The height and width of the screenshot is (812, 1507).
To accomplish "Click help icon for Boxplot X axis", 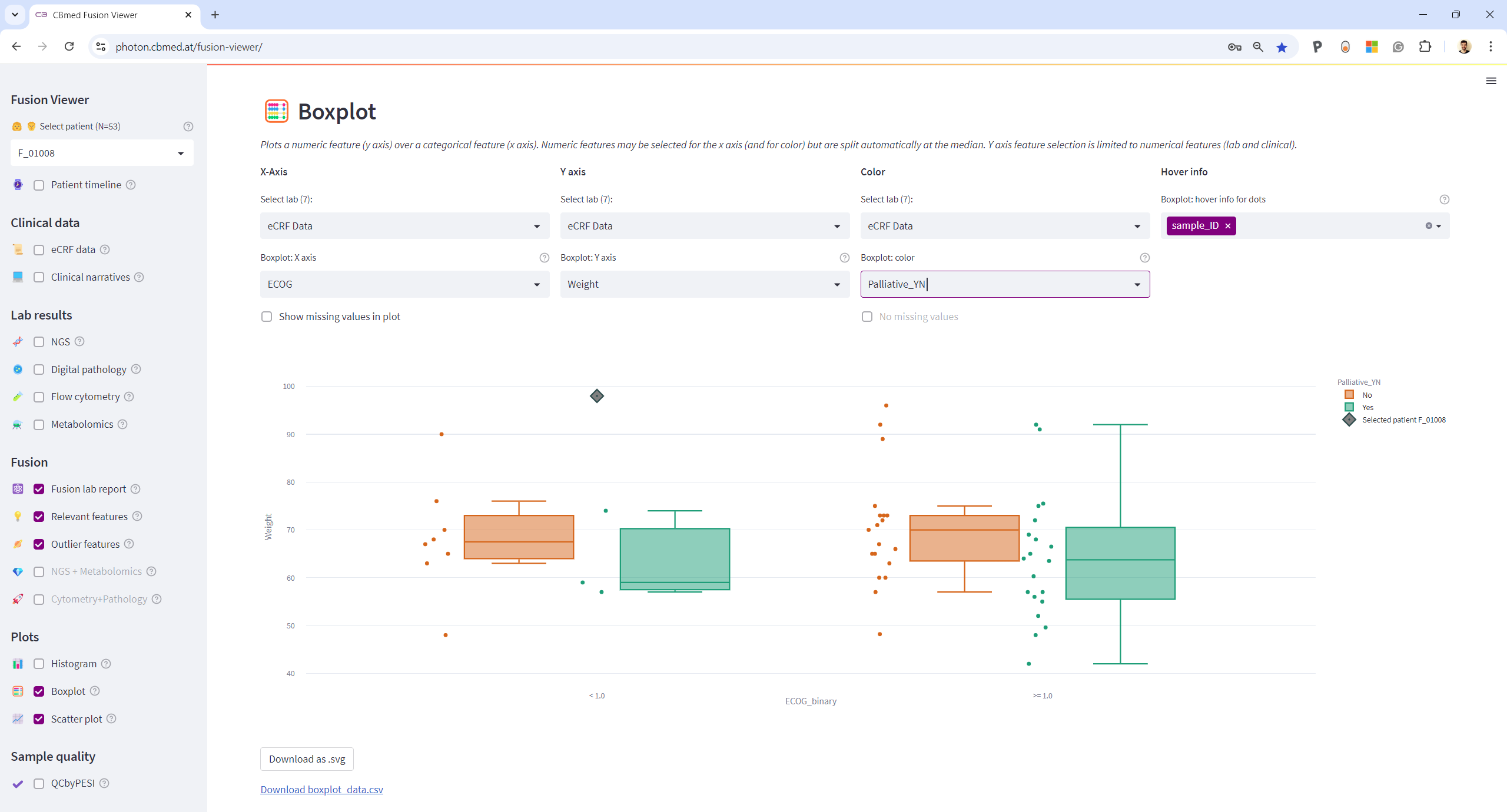I will click(544, 258).
